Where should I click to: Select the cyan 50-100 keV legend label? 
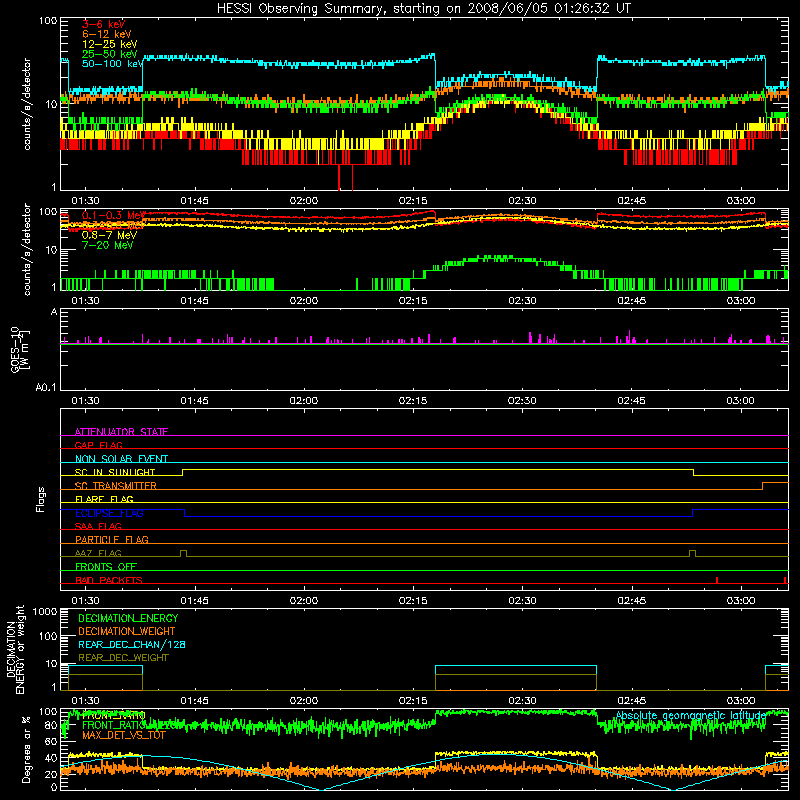coord(112,64)
